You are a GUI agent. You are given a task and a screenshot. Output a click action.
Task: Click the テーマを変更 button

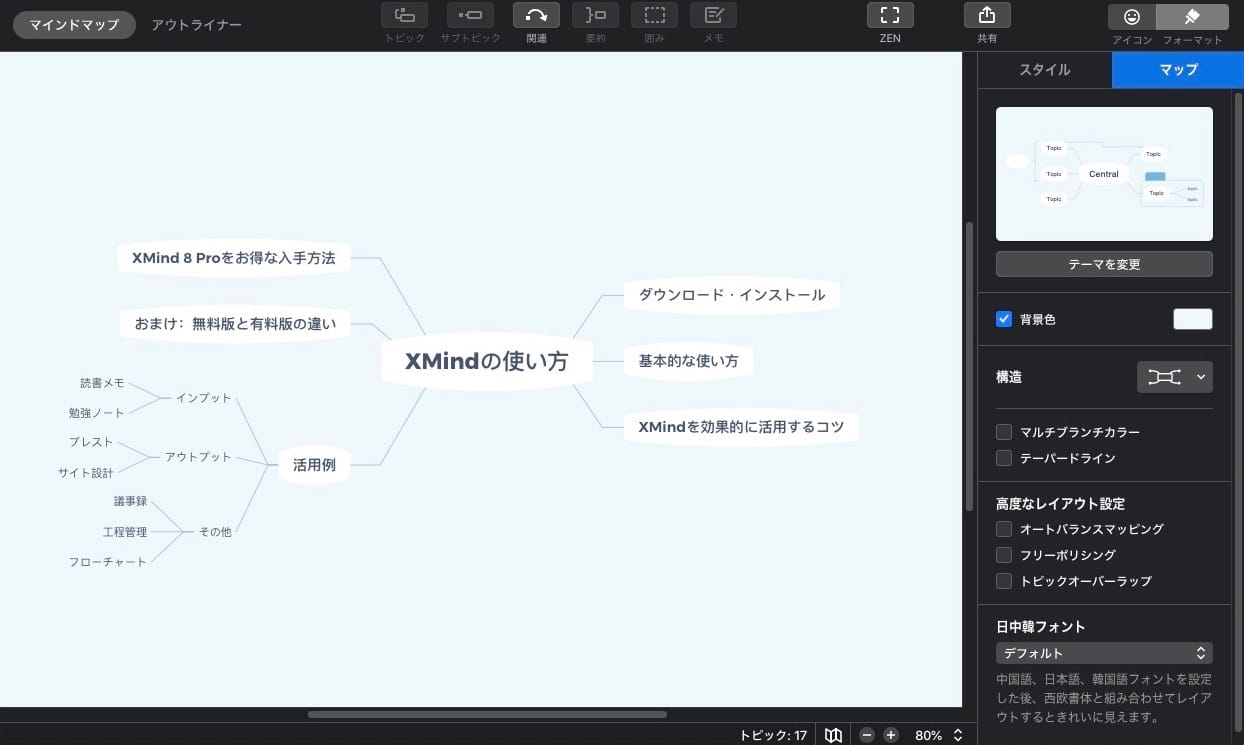tap(1104, 264)
